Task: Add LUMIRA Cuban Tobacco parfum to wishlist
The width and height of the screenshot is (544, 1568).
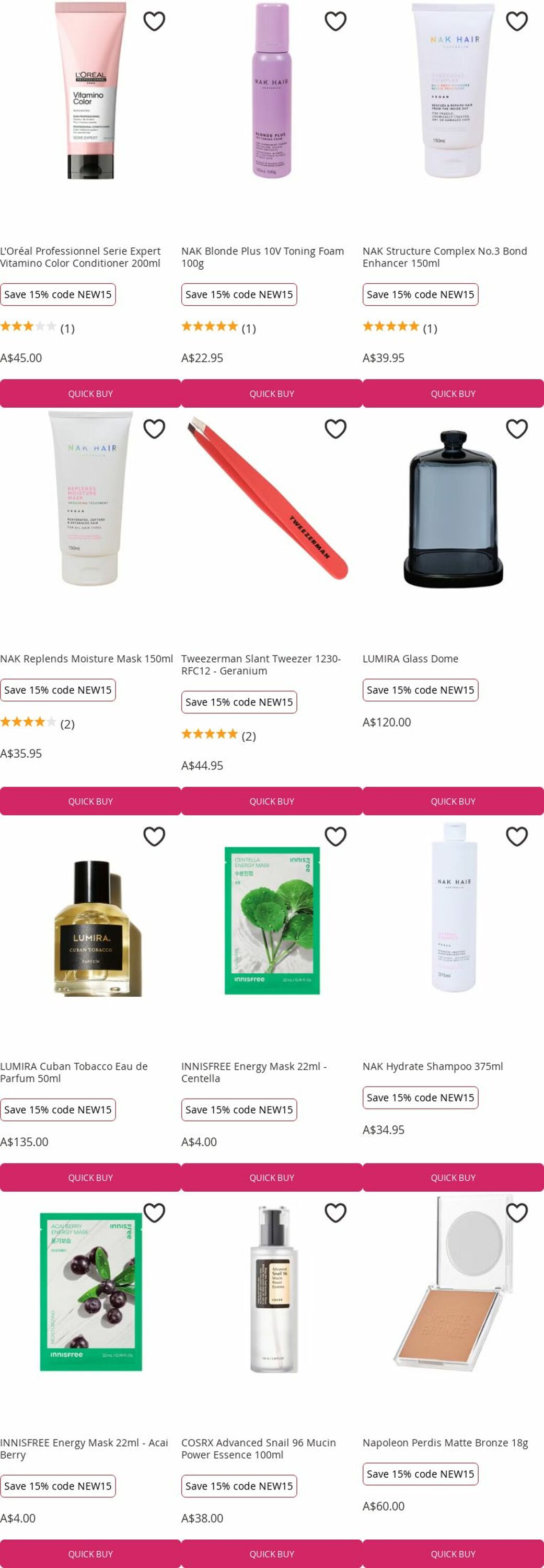Action: click(154, 837)
